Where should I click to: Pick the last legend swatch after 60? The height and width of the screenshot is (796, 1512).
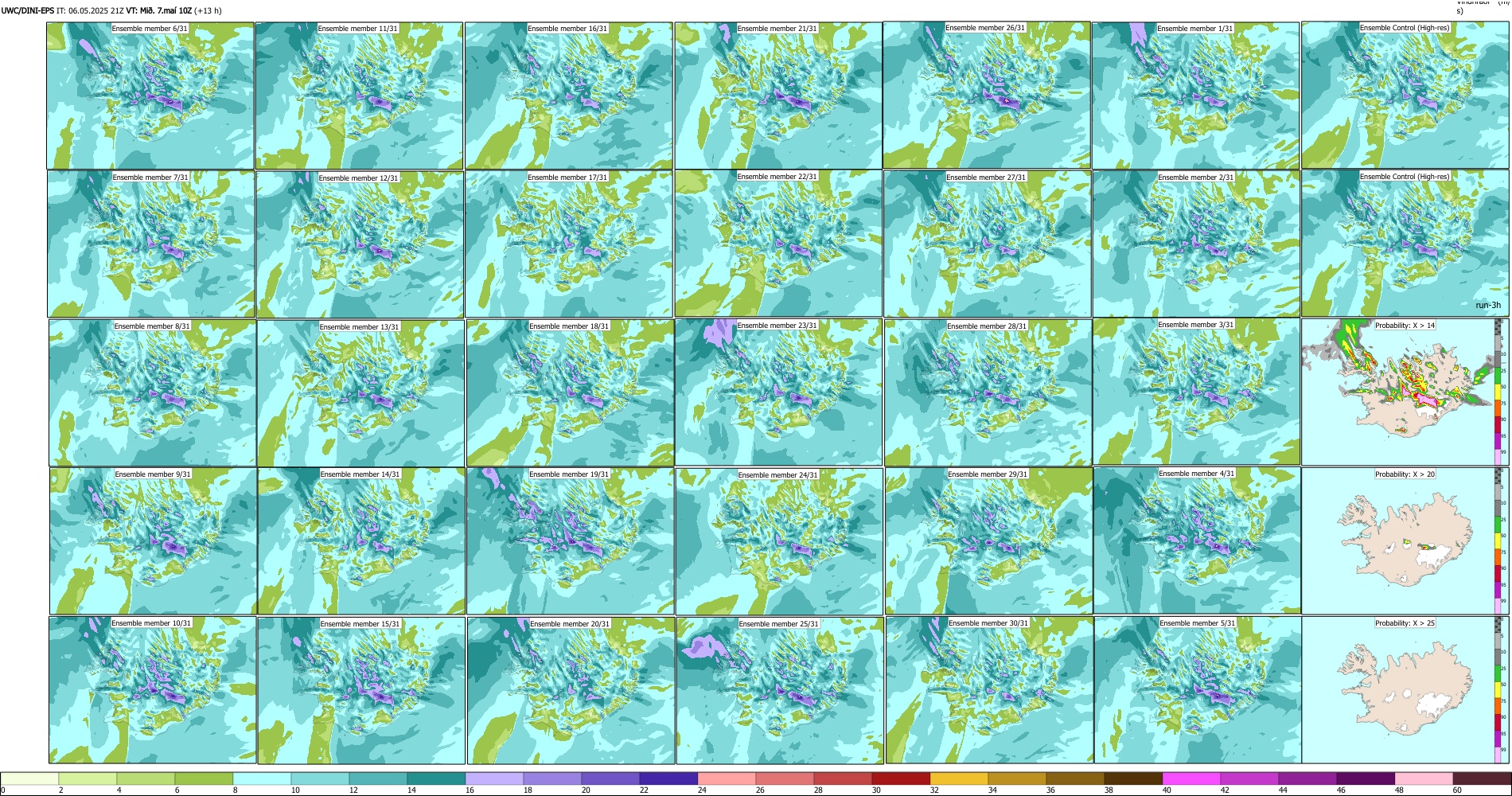pos(1482,779)
